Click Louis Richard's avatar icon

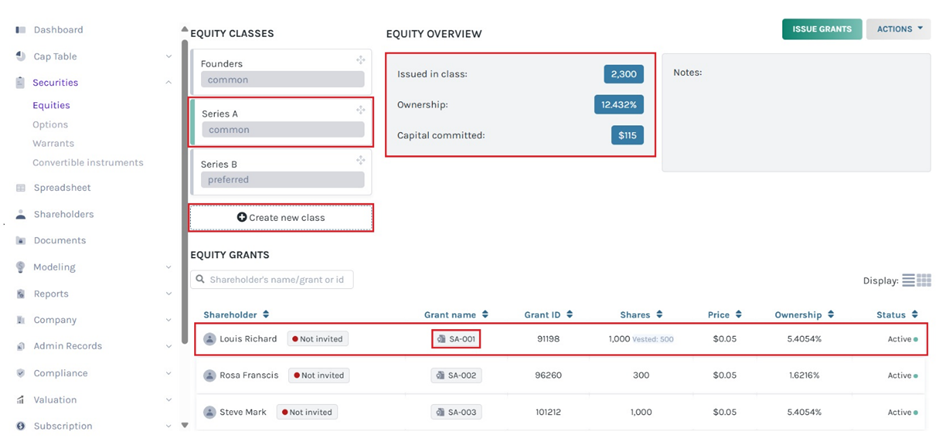210,339
